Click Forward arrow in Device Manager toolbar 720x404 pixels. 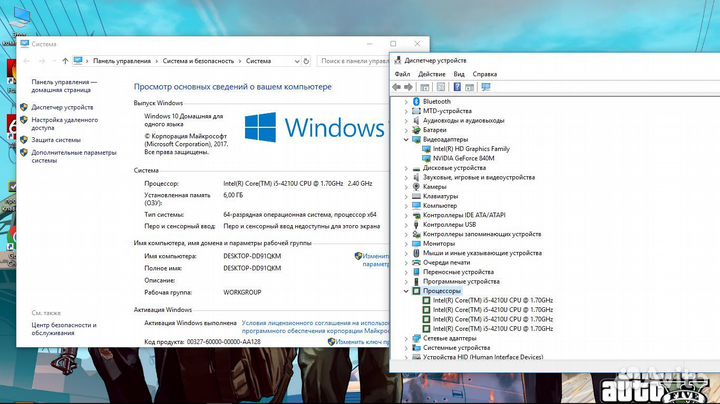coord(408,87)
